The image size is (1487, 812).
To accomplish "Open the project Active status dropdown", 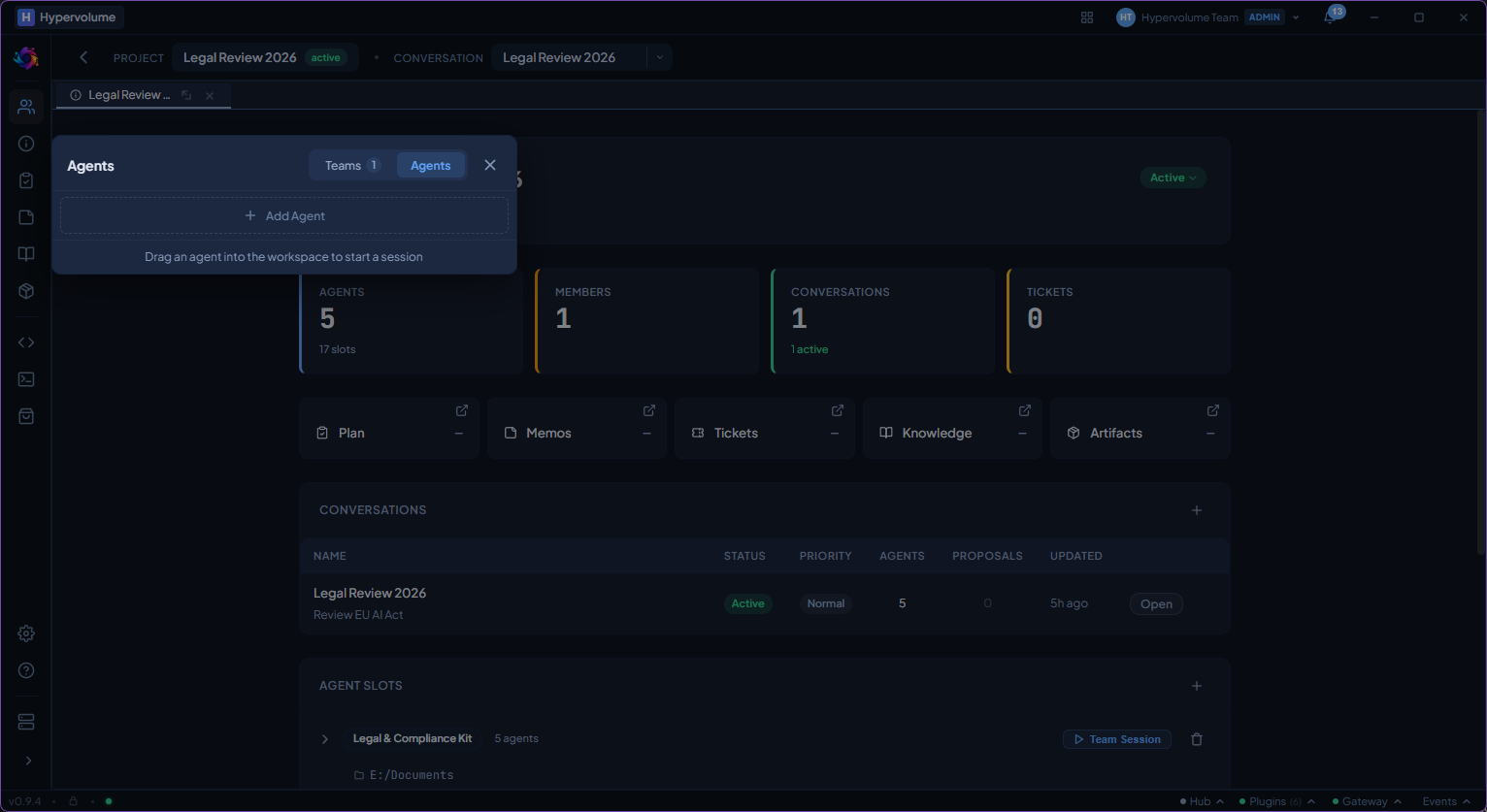I will tap(1173, 178).
